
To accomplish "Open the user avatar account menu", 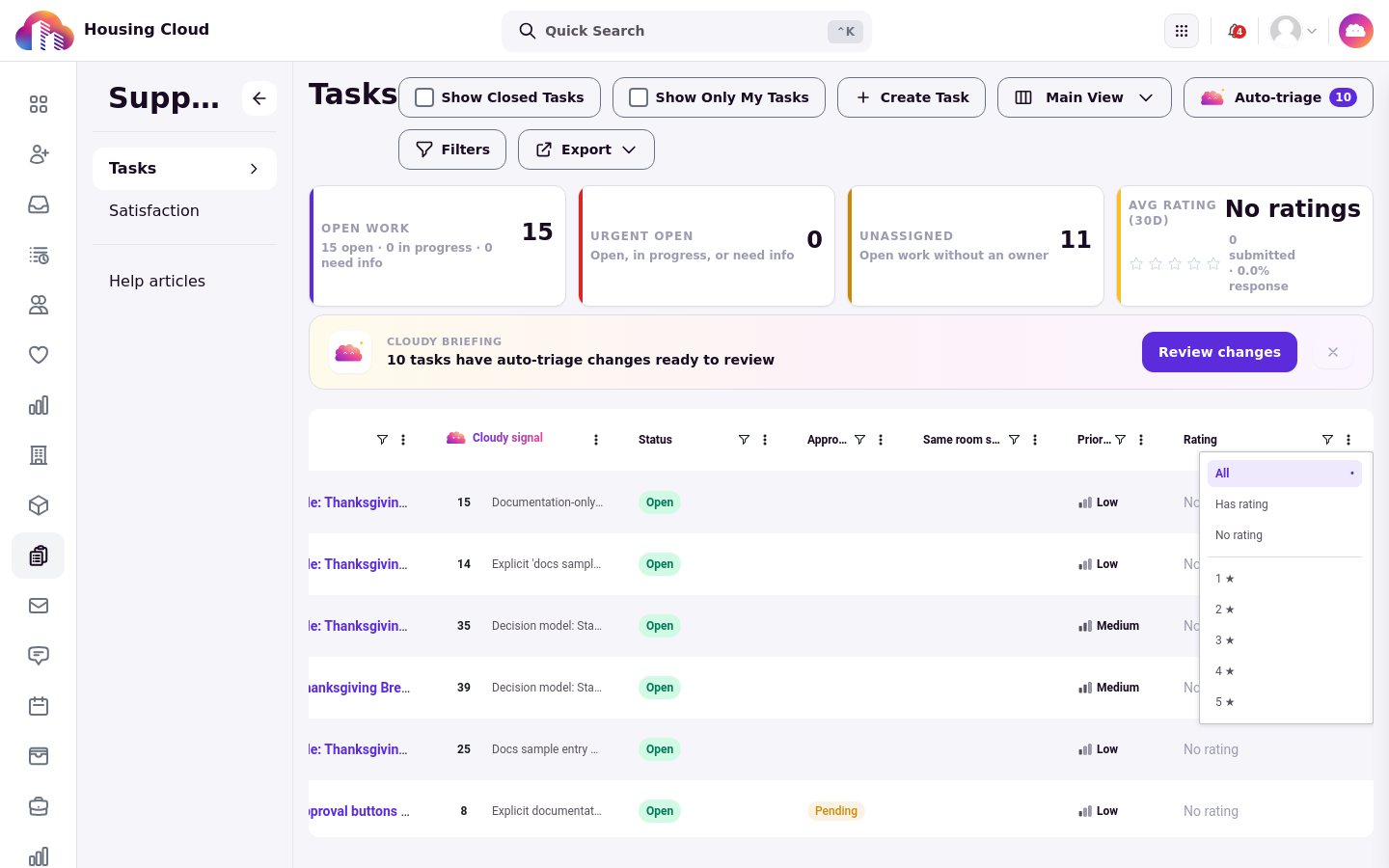I will [1294, 31].
